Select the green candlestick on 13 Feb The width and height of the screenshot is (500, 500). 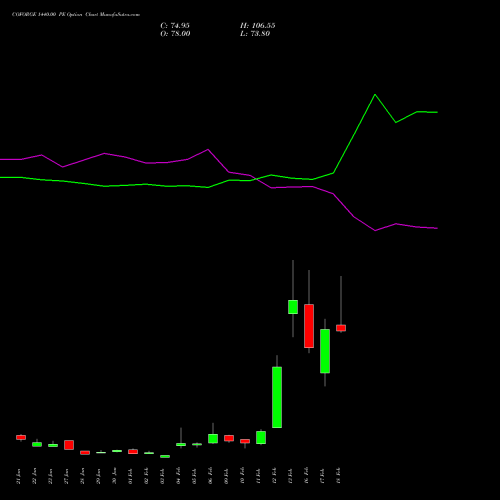point(293,307)
